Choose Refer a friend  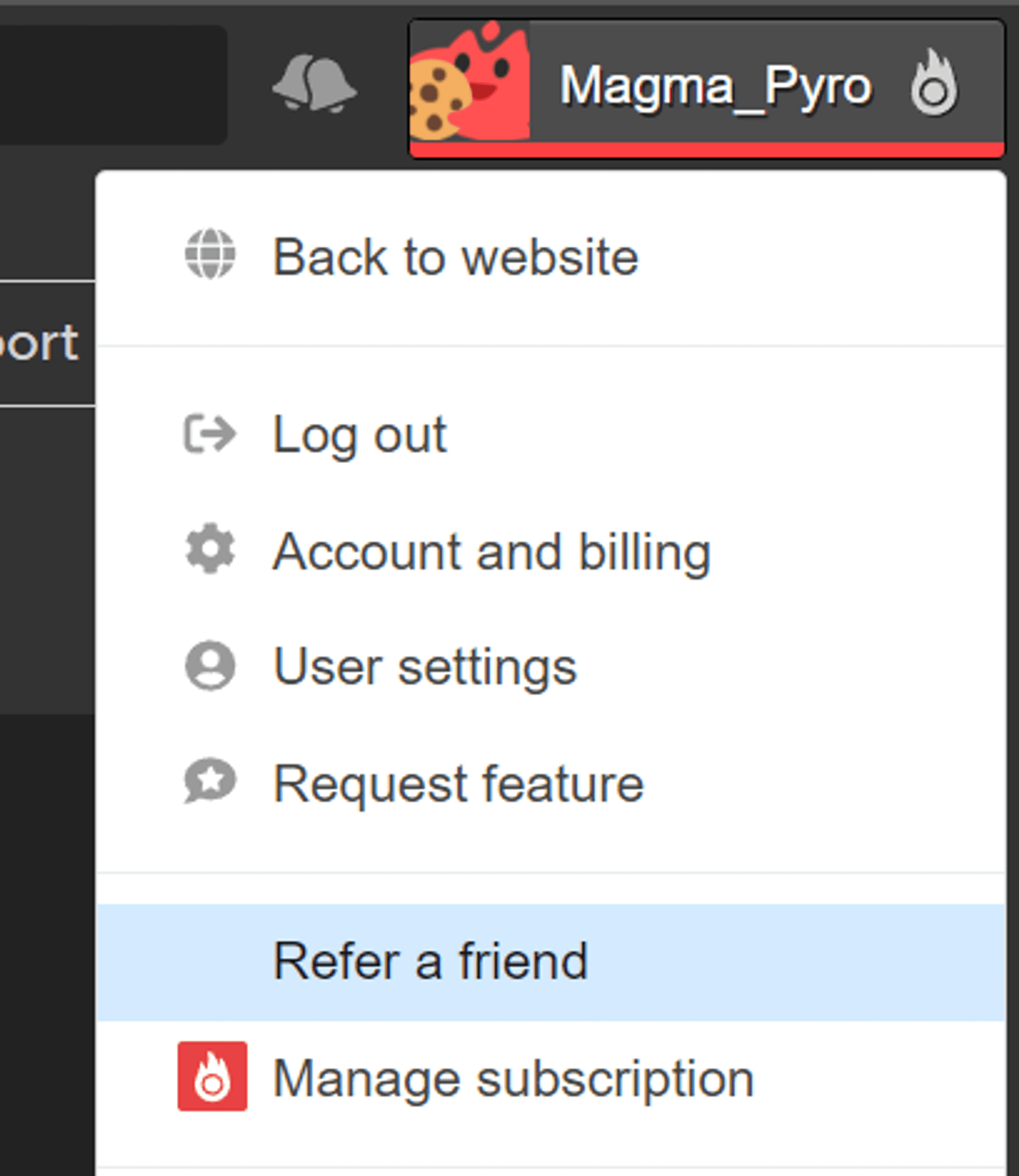pos(431,961)
